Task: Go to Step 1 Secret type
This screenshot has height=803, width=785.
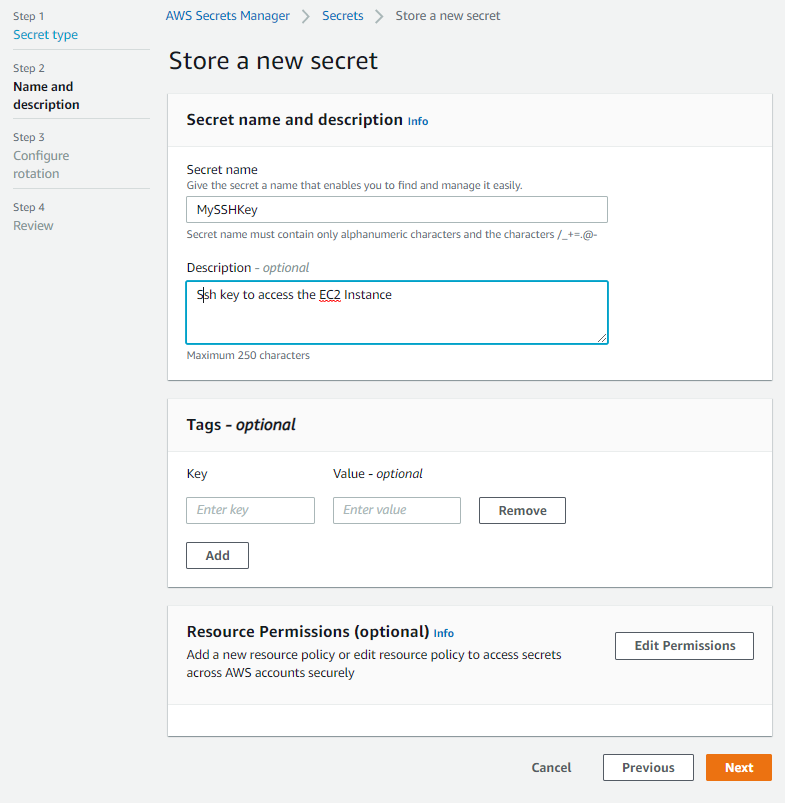Action: pyautogui.click(x=45, y=34)
